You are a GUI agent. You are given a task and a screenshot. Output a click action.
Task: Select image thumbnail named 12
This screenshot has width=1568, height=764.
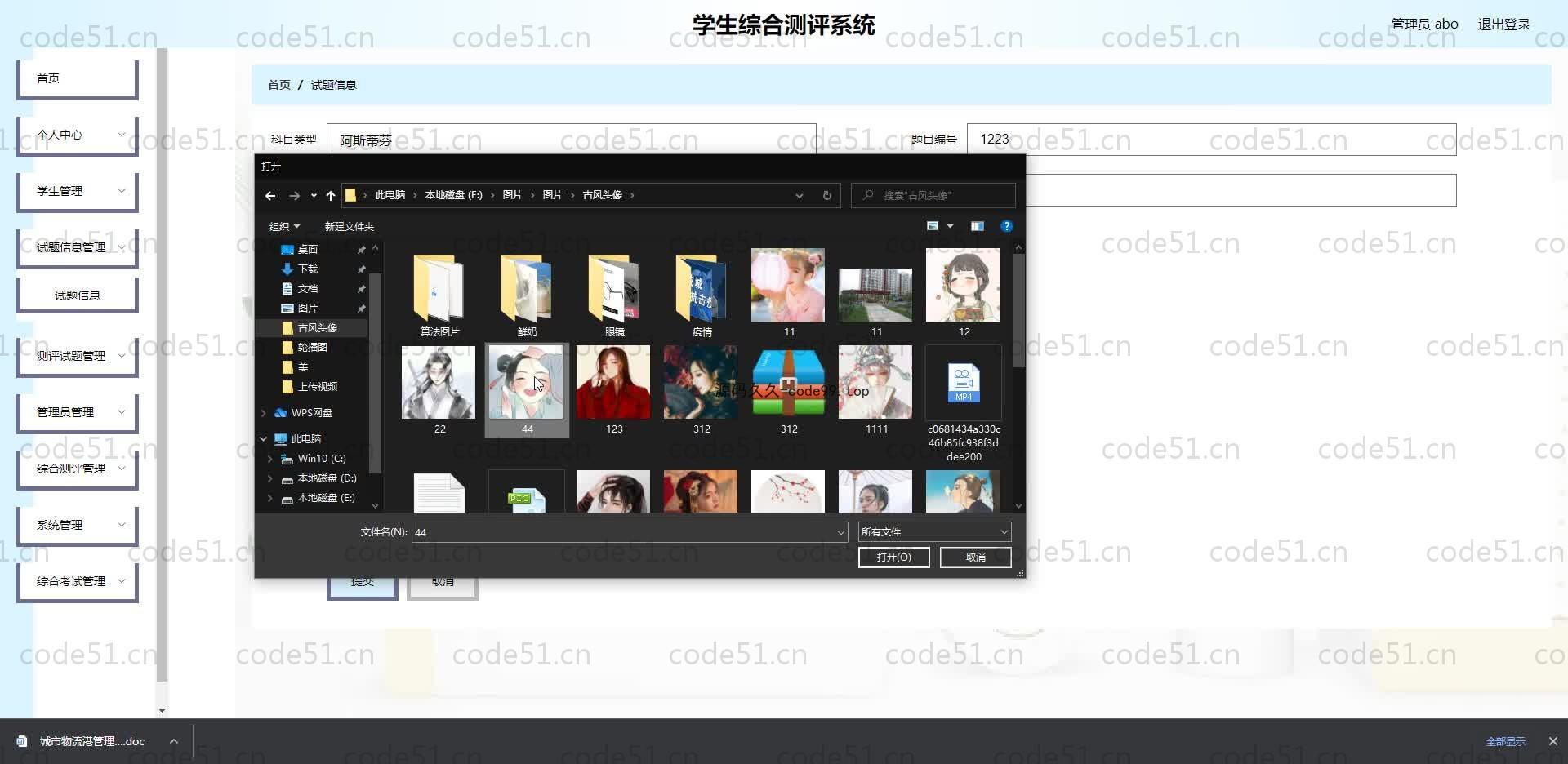click(x=964, y=294)
